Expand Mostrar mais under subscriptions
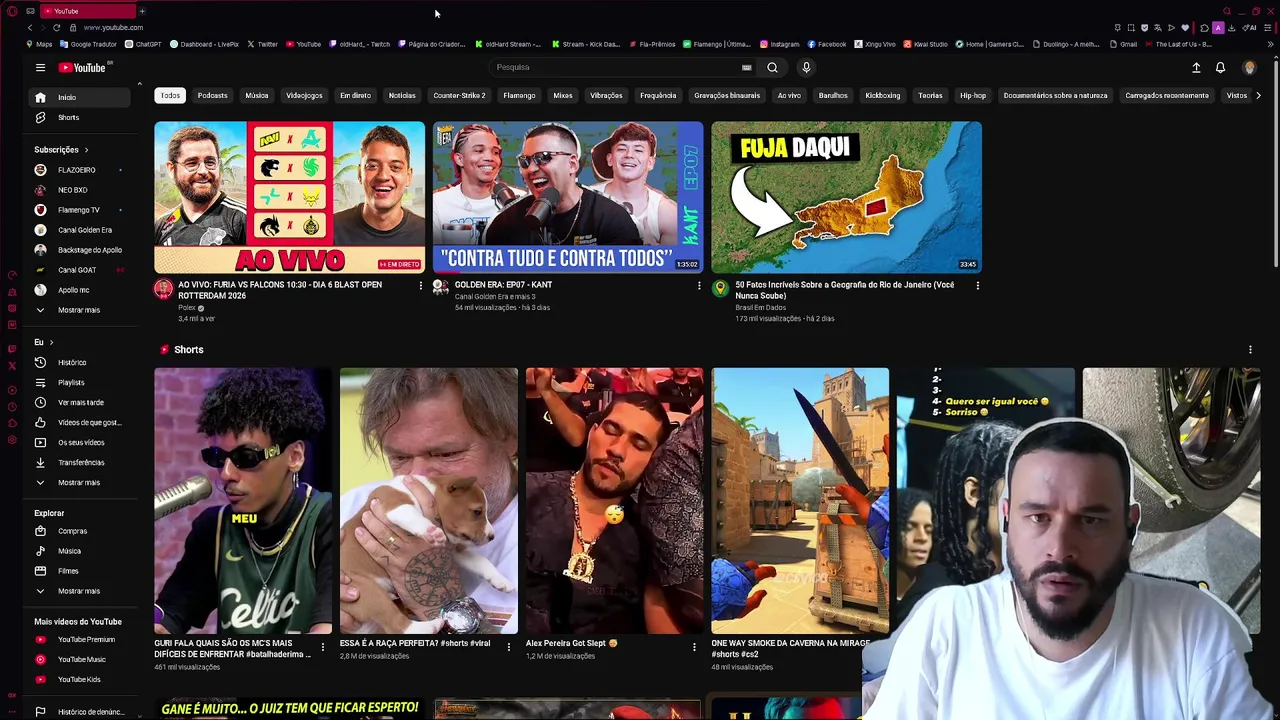The width and height of the screenshot is (1280, 720). (x=78, y=310)
